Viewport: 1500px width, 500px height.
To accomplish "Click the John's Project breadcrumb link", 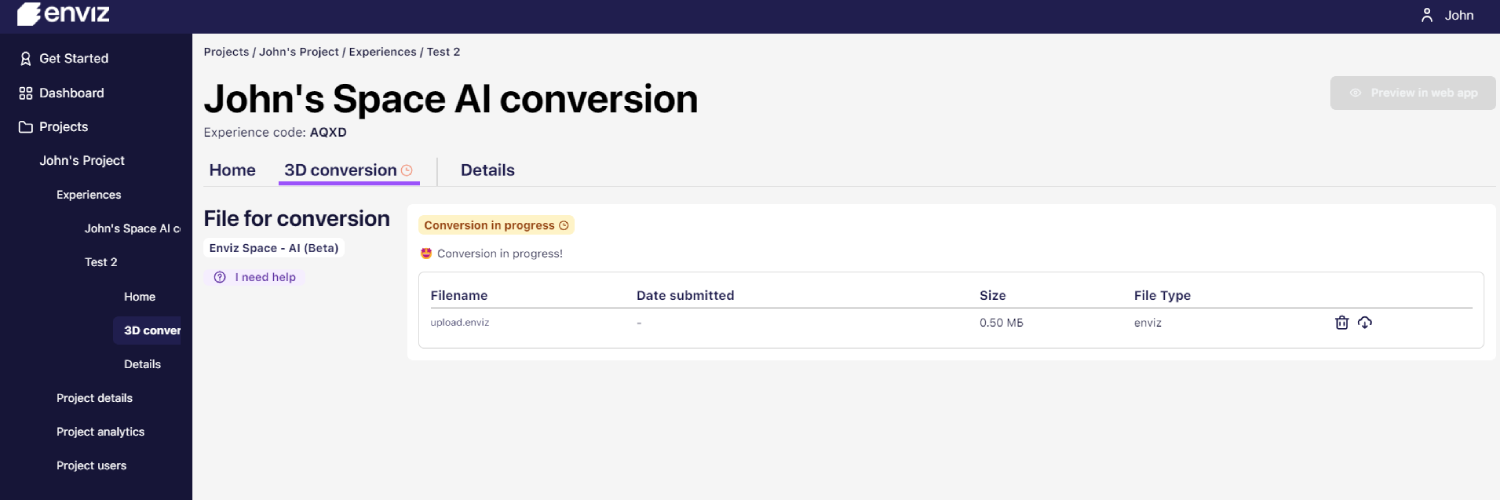I will (x=300, y=52).
